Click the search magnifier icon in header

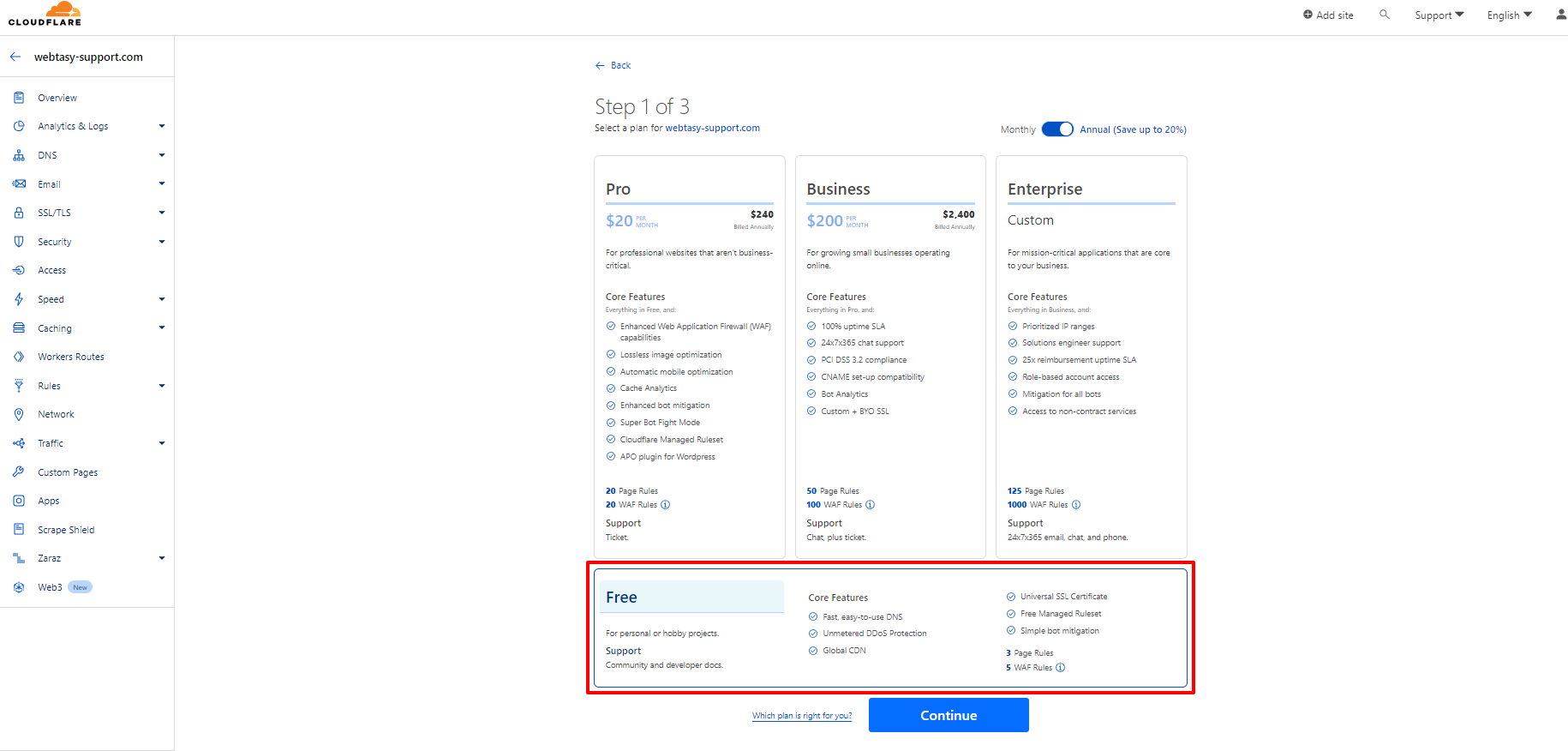(1384, 15)
